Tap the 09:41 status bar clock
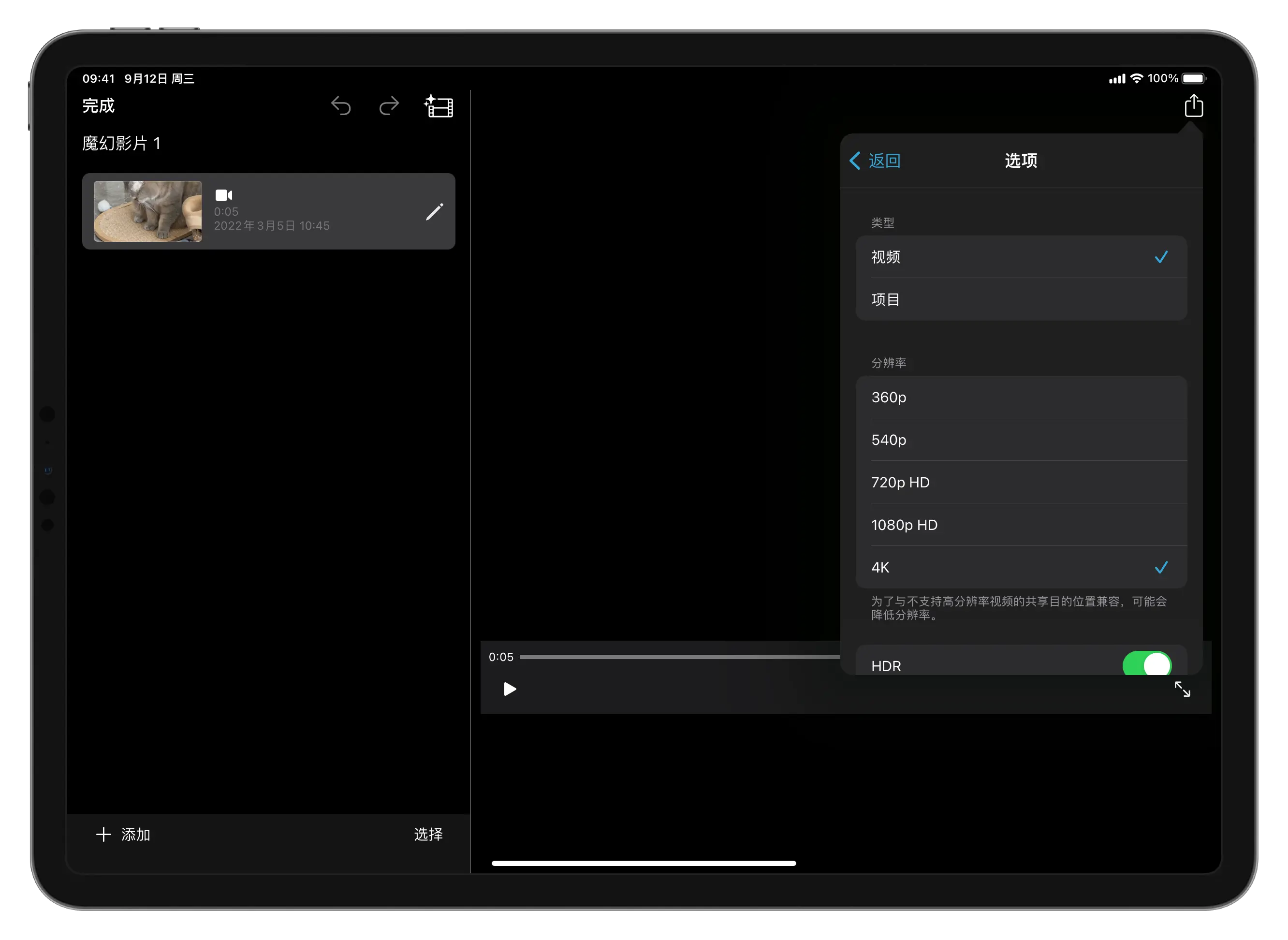The width and height of the screenshot is (1288, 940). point(99,78)
